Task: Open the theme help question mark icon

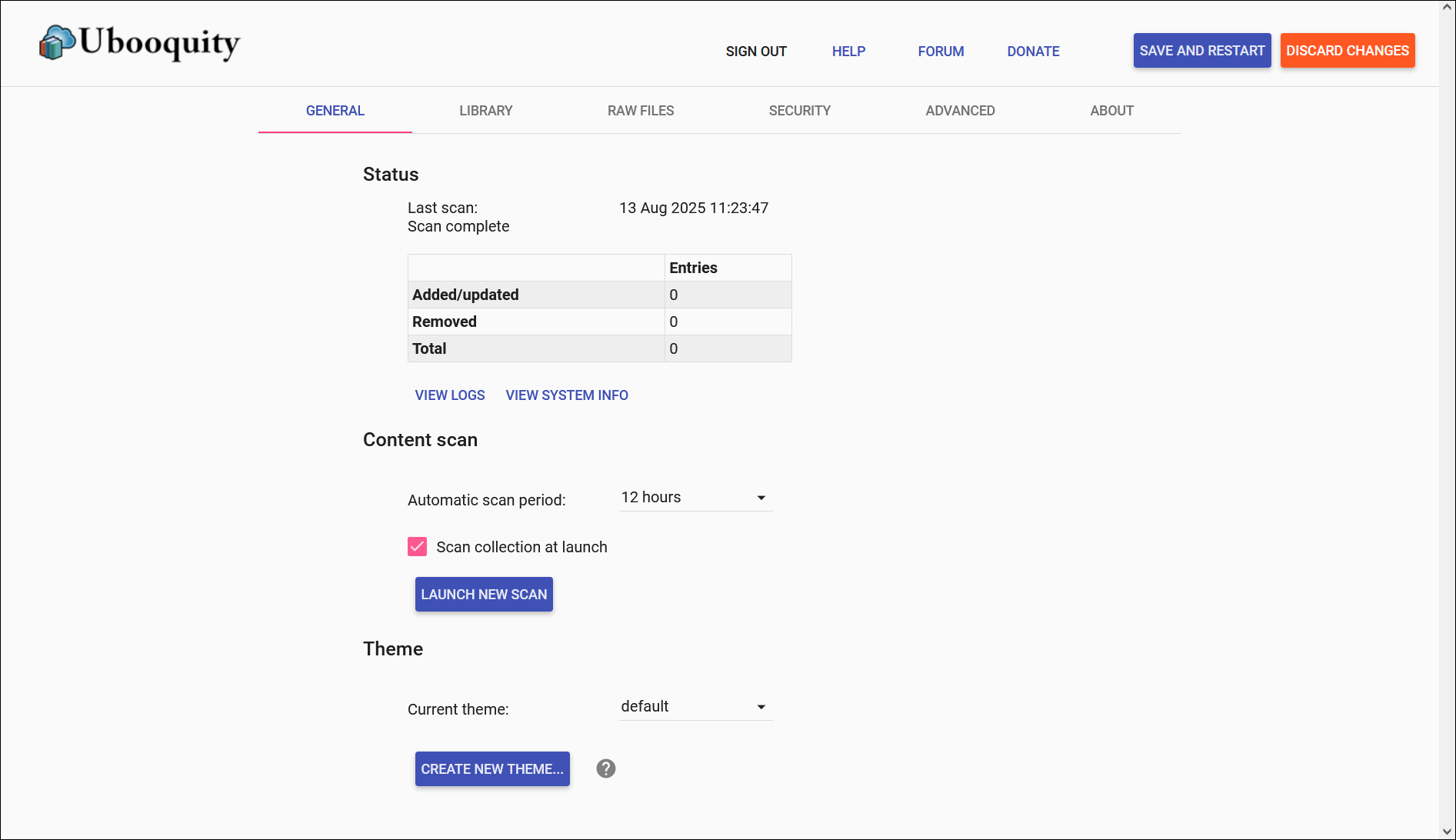Action: coord(606,768)
